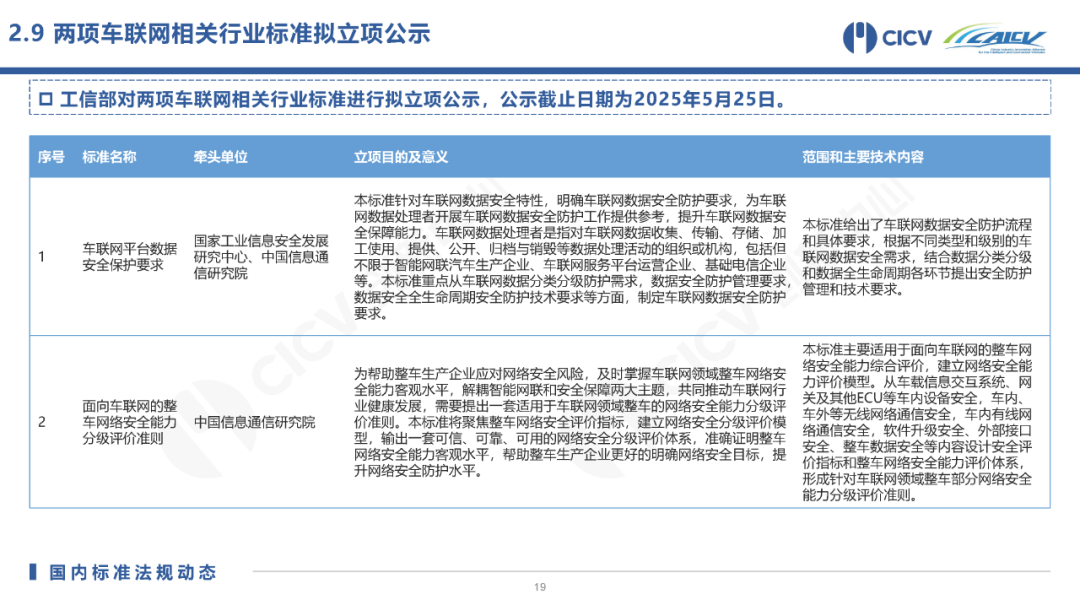The image size is (1080, 605).
Task: Click the page number 19
Action: (x=540, y=587)
